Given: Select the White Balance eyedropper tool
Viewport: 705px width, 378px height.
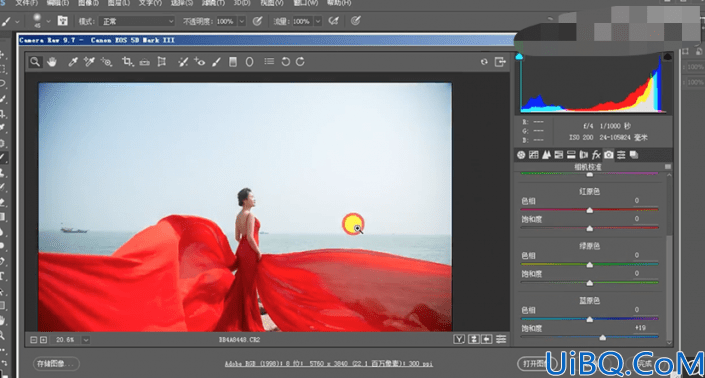Looking at the screenshot, I should coord(73,62).
